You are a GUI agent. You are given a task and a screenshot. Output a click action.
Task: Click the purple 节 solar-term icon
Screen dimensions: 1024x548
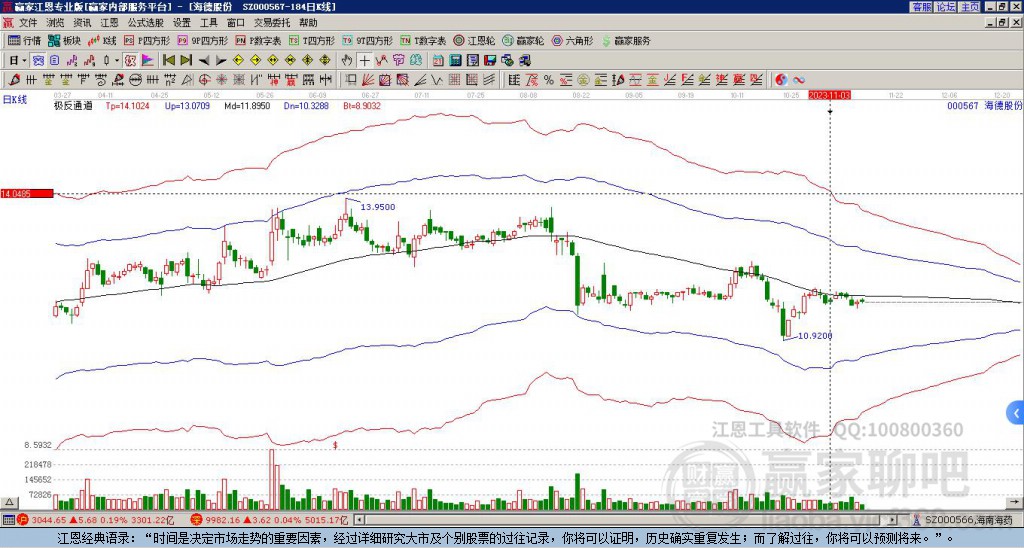398,61
